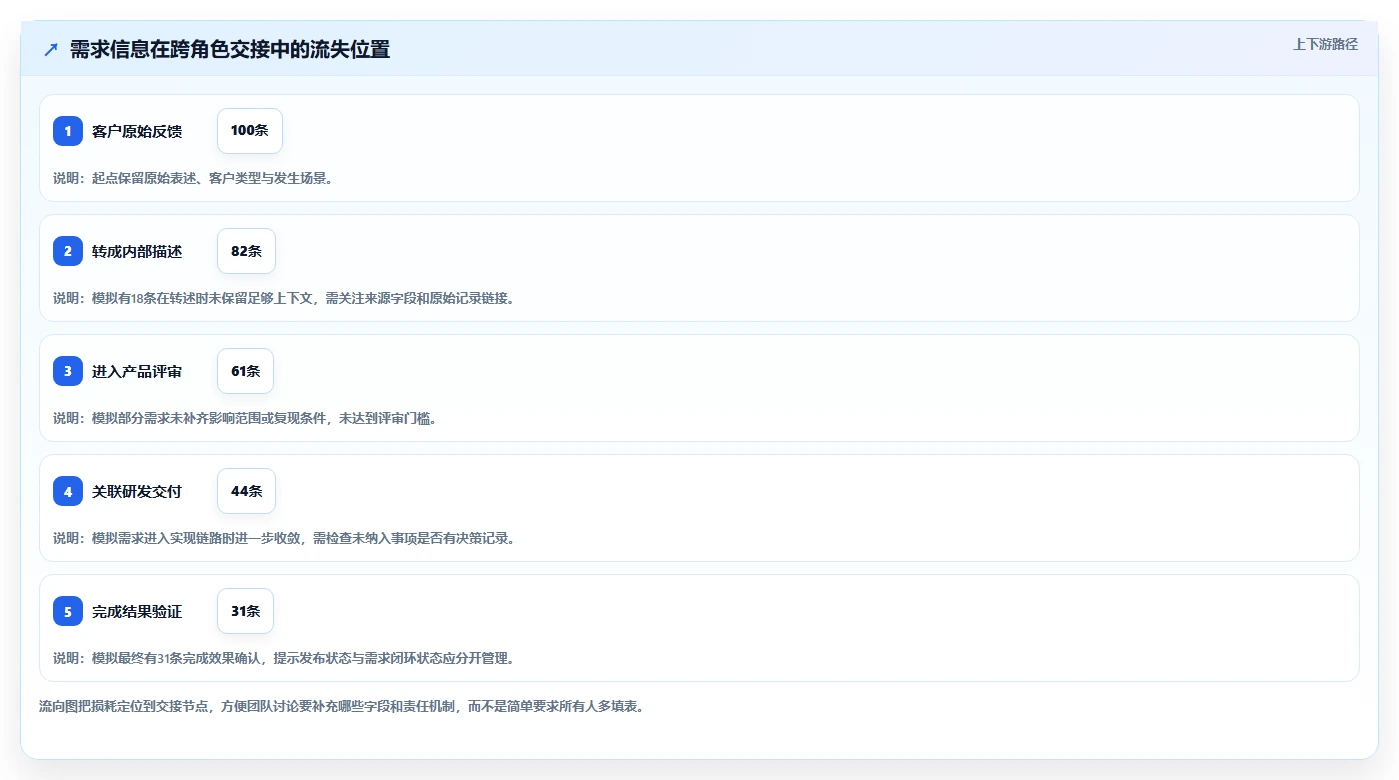Image resolution: width=1399 pixels, height=780 pixels.
Task: Click step number badge 4
Action: tap(68, 491)
